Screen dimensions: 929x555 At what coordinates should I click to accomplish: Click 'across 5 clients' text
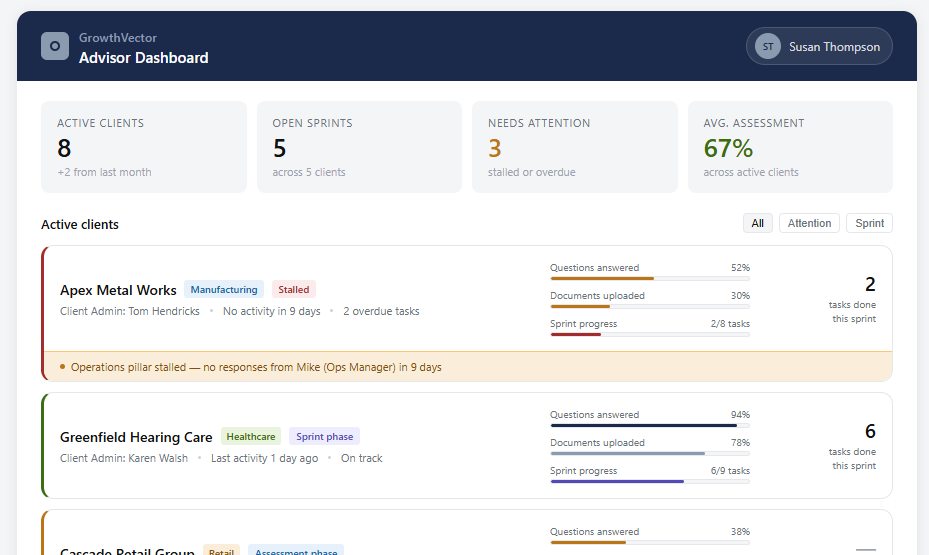point(309,172)
